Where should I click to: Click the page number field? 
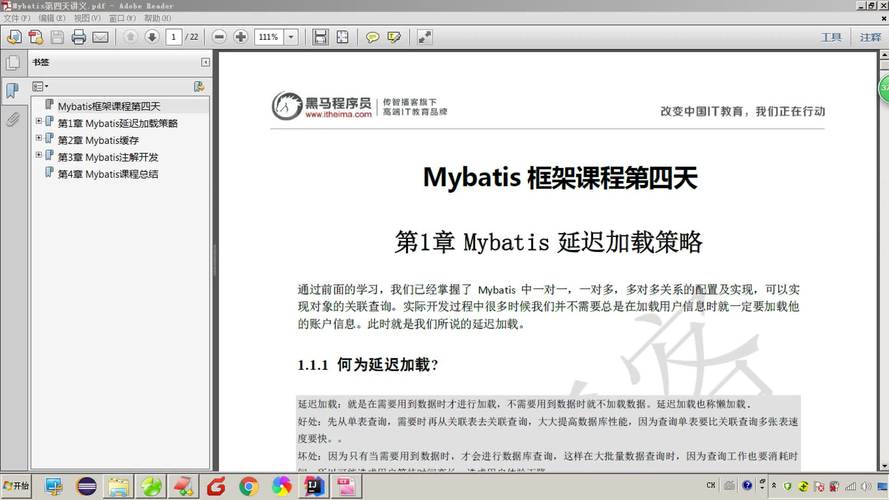(173, 37)
